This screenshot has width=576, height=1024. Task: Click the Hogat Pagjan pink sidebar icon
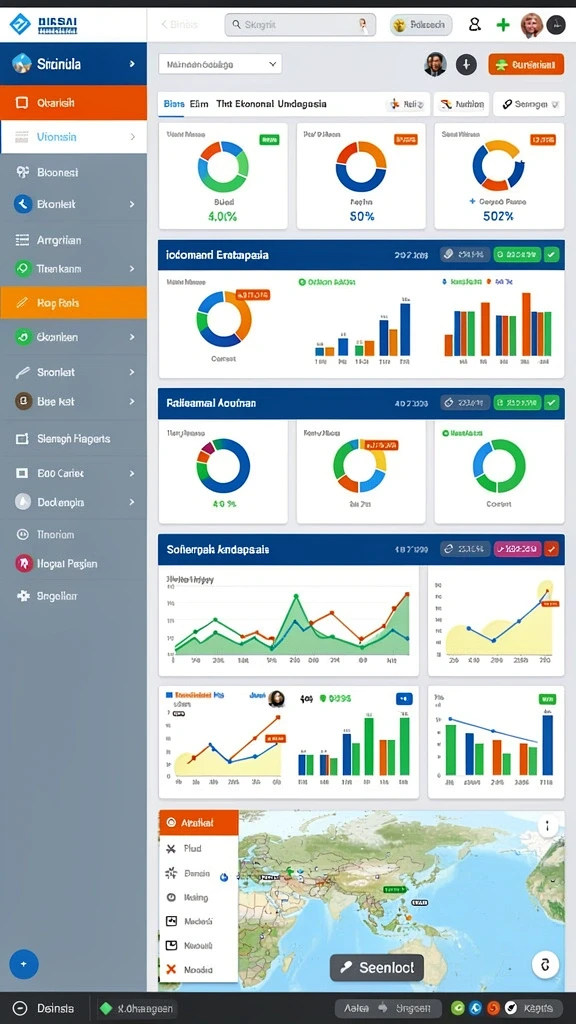point(24,563)
